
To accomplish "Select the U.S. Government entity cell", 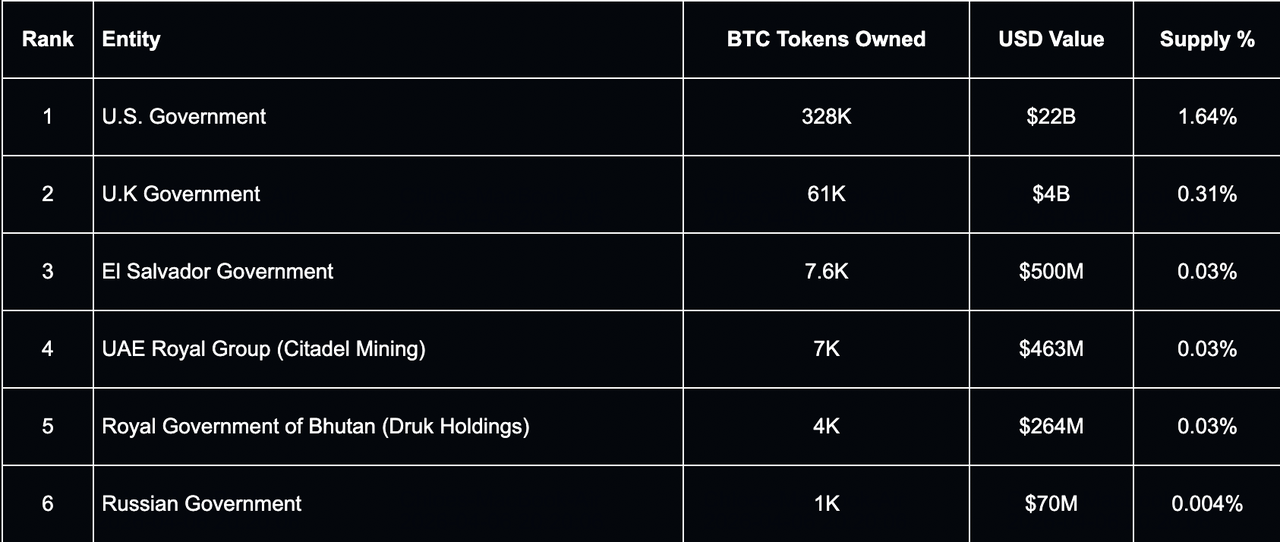I will 184,117.
